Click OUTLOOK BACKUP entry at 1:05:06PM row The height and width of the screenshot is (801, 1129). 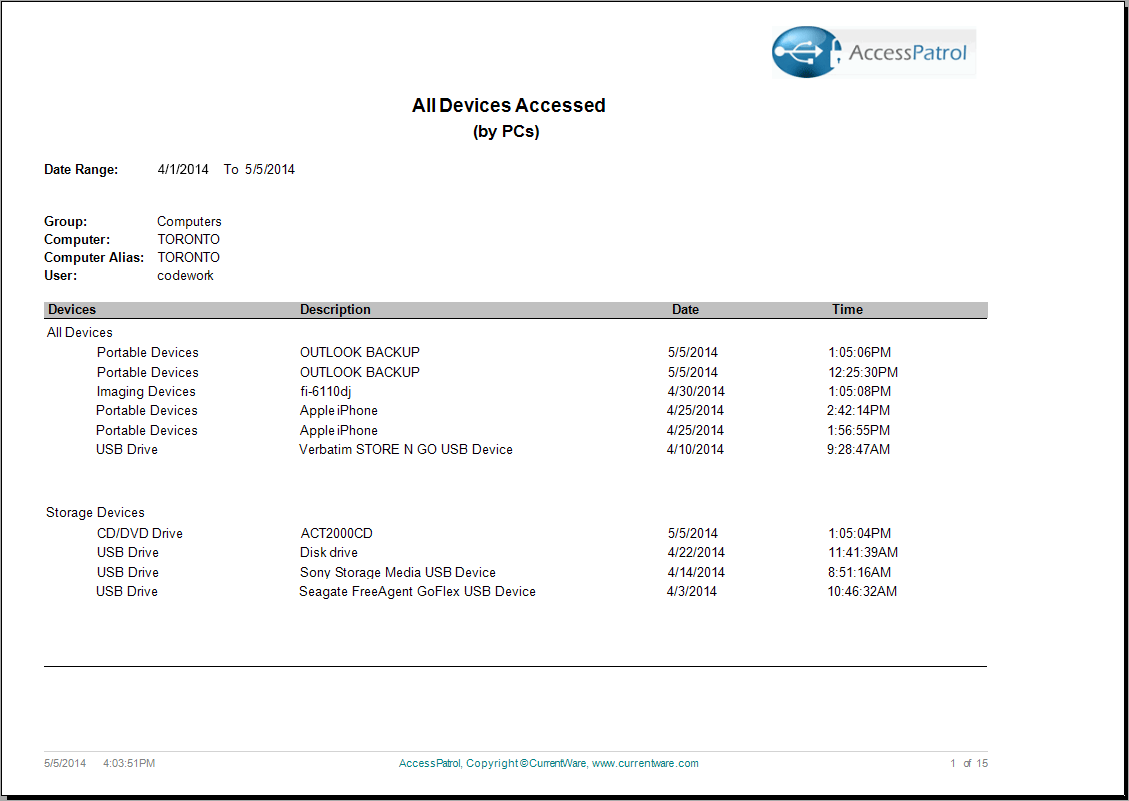360,352
